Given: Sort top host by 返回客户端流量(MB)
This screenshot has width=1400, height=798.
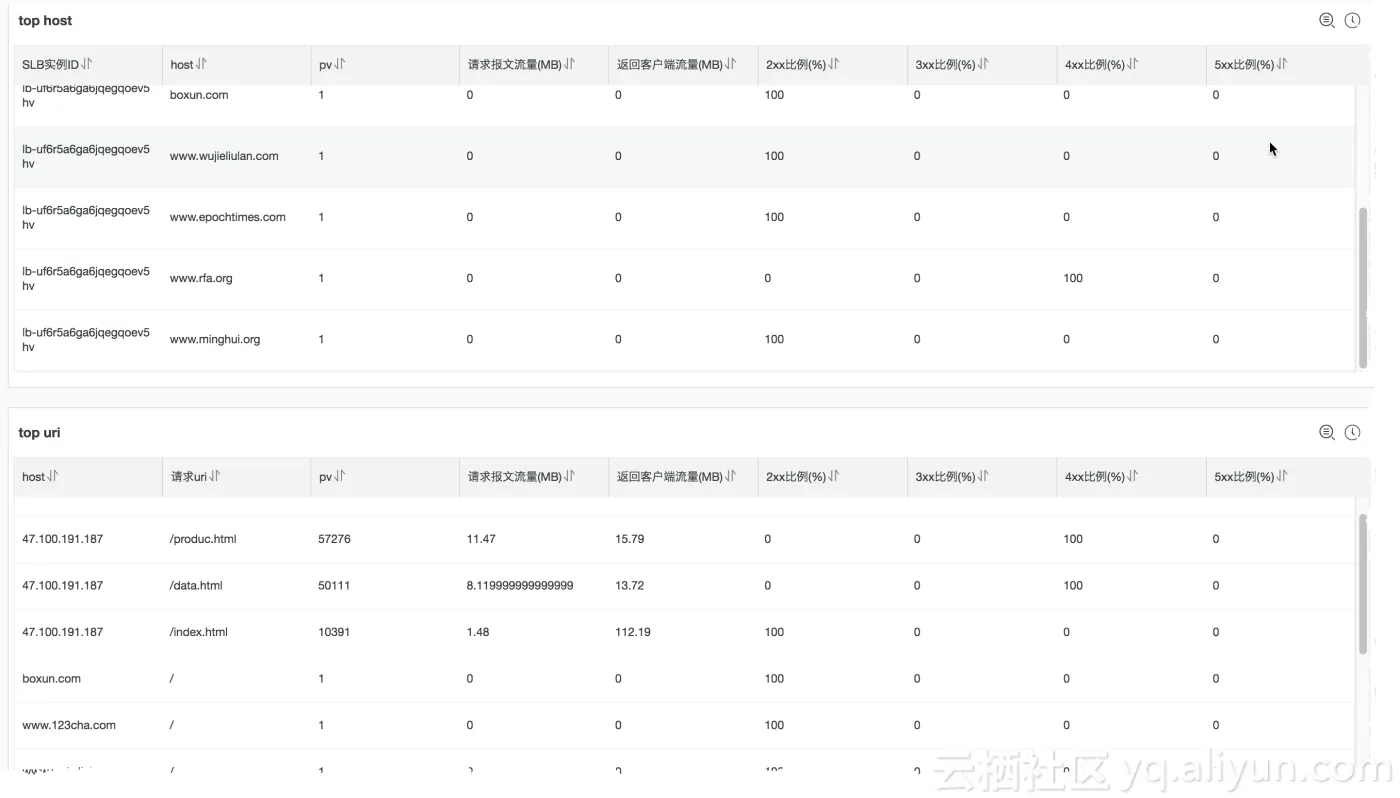Looking at the screenshot, I should click(x=730, y=64).
